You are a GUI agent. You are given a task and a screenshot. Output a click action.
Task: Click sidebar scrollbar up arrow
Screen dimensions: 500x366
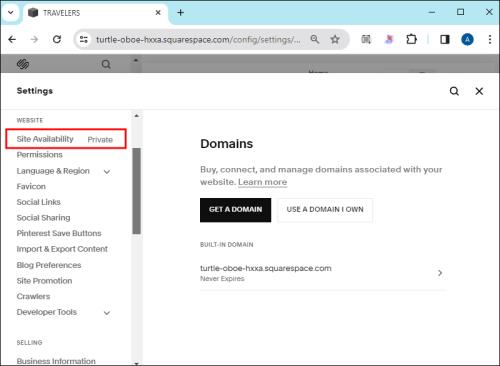point(136,116)
